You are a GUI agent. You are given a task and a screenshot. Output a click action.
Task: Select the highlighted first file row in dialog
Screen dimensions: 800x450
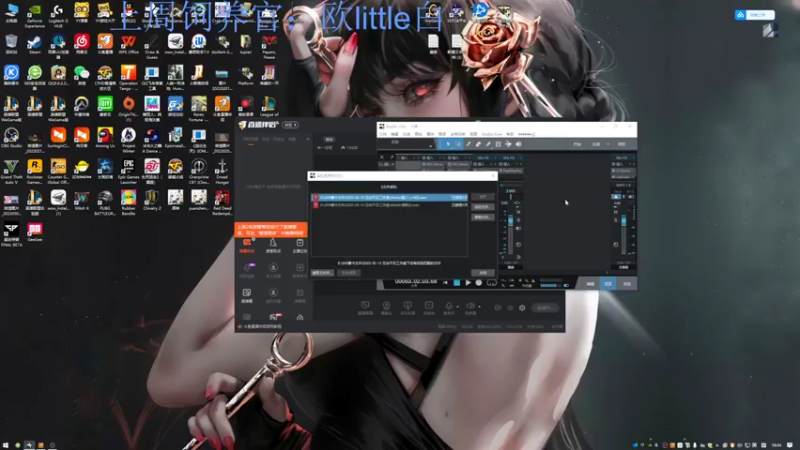click(389, 197)
